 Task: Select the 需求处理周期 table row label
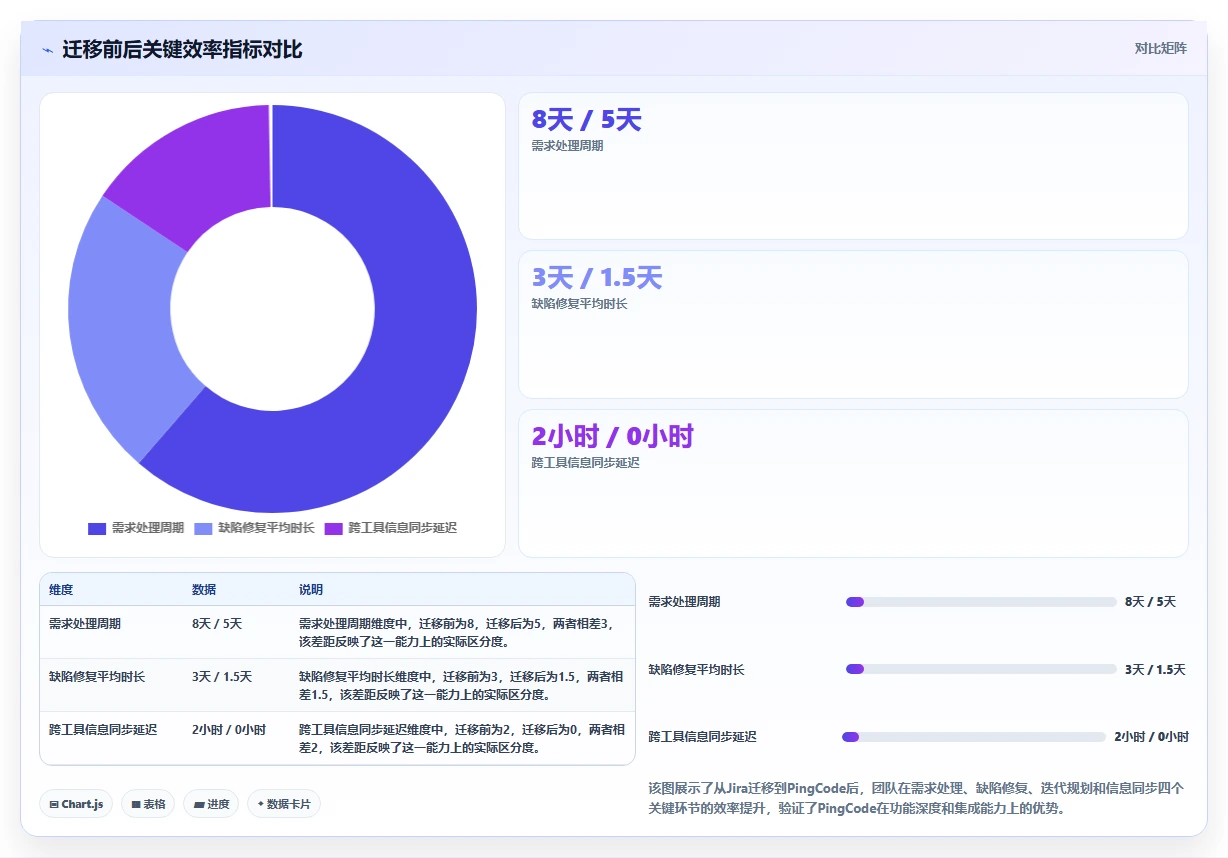(85, 623)
